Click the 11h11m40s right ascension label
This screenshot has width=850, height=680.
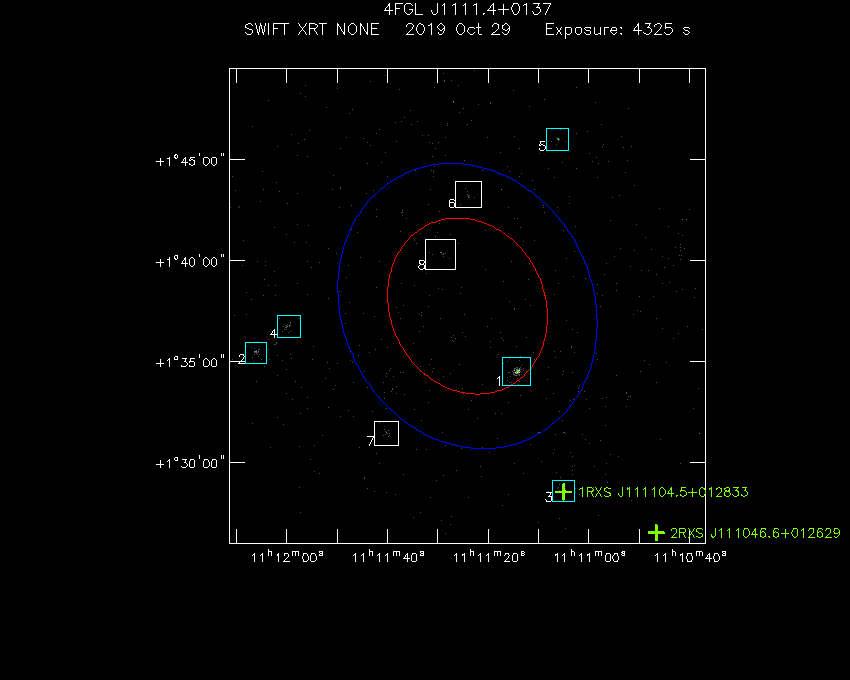[x=388, y=556]
